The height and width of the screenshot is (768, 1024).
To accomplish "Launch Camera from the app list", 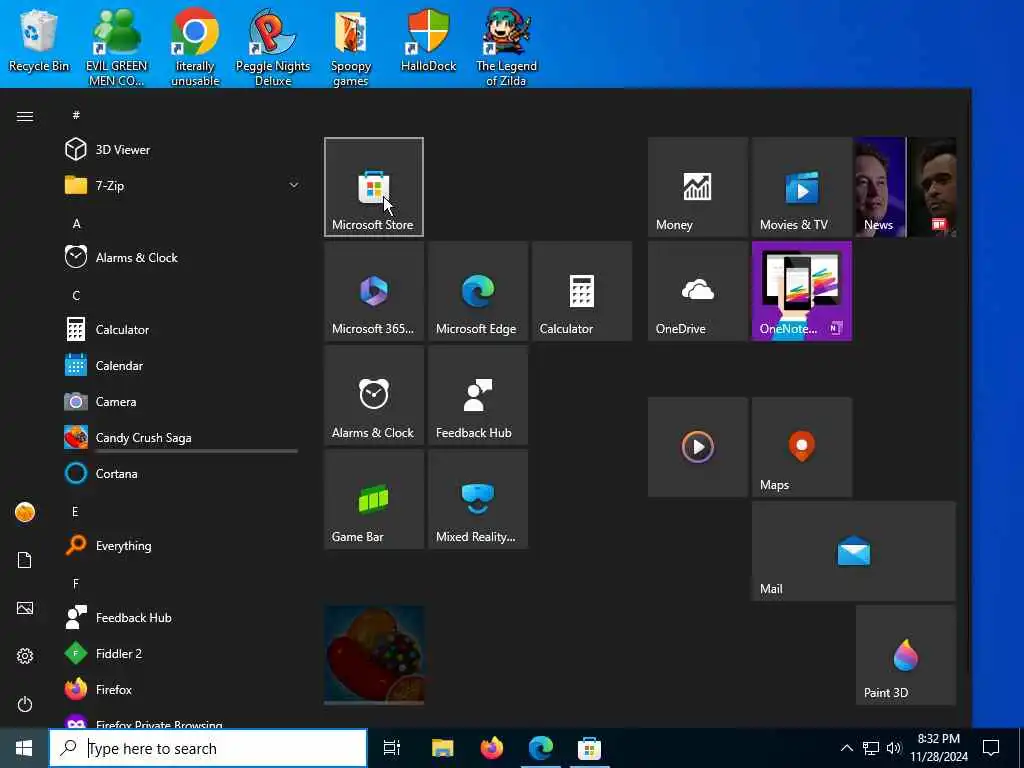I will (181, 402).
